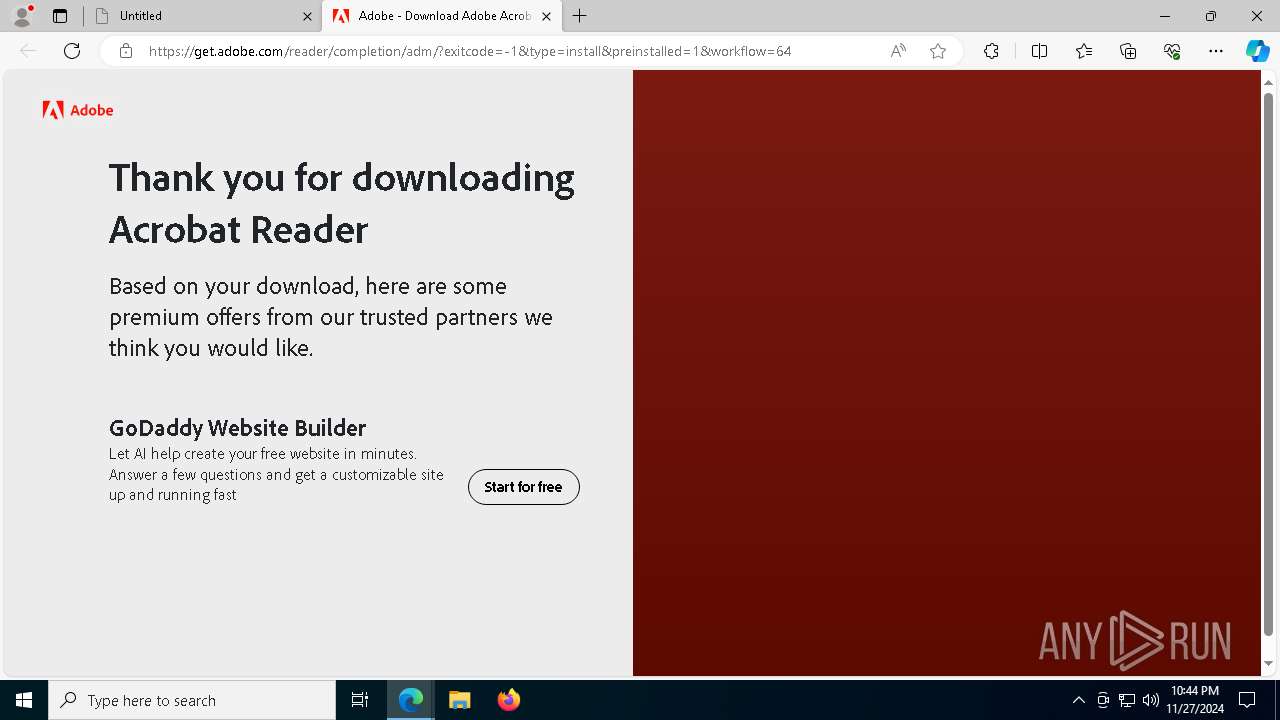The image size is (1280, 720).
Task: Open the Collections panel
Action: (x=1128, y=51)
